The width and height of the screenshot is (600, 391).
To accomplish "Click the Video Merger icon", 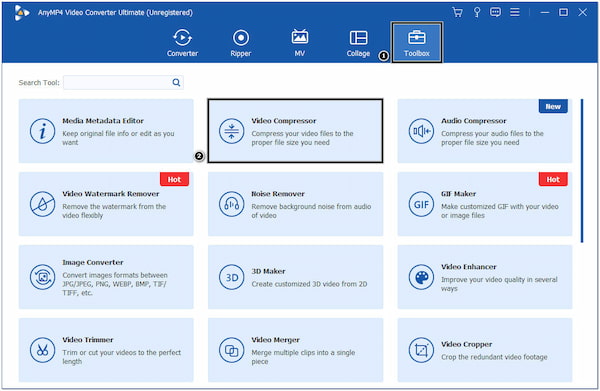I will click(x=232, y=350).
